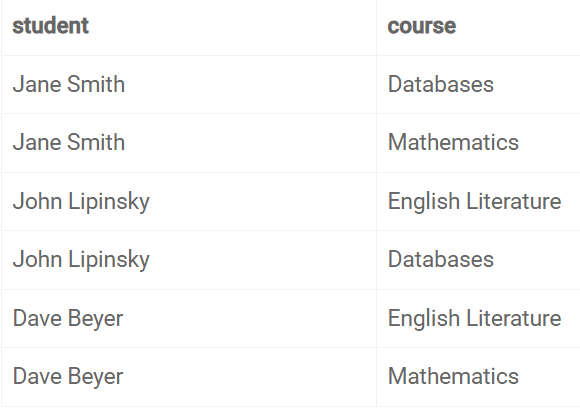
Task: Select Dave Beyer in the Mathematics row
Action: (x=68, y=377)
